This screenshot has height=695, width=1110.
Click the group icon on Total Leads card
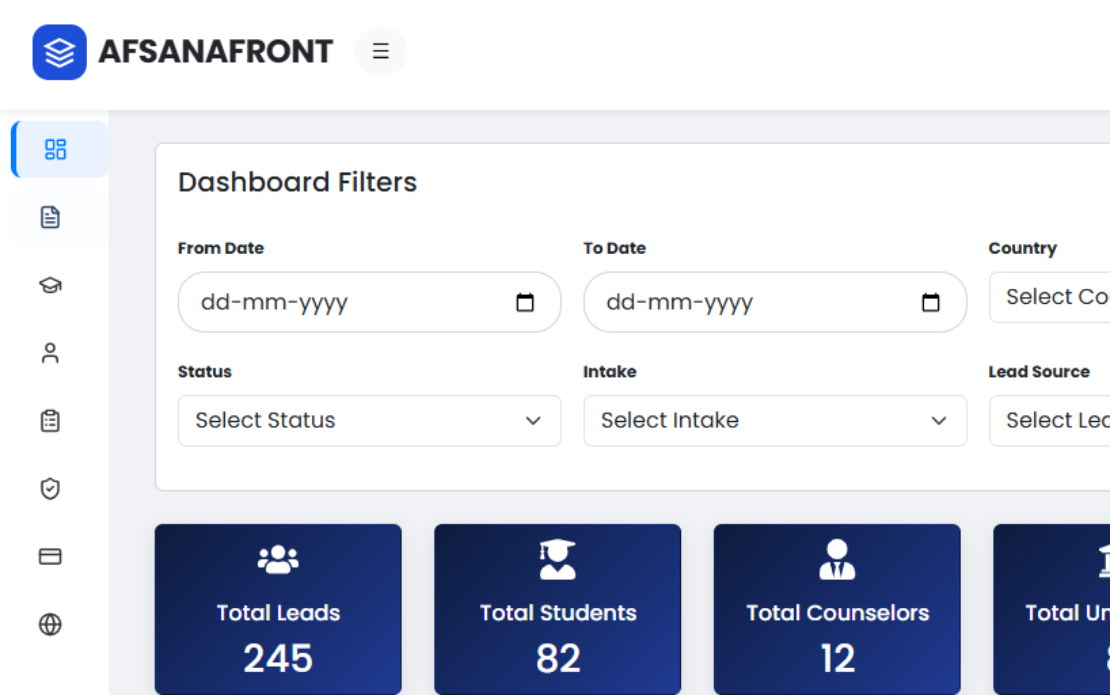point(278,559)
